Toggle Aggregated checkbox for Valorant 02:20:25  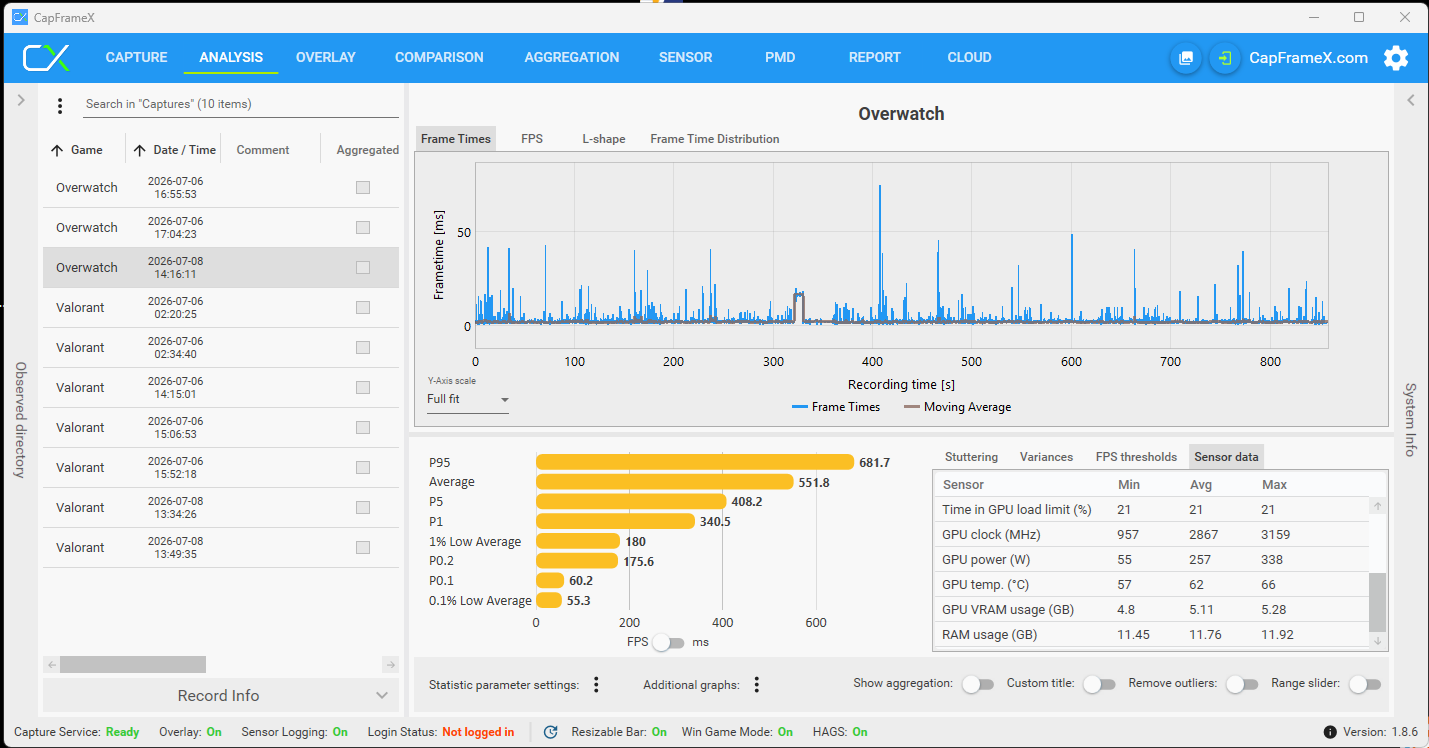pyautogui.click(x=363, y=307)
